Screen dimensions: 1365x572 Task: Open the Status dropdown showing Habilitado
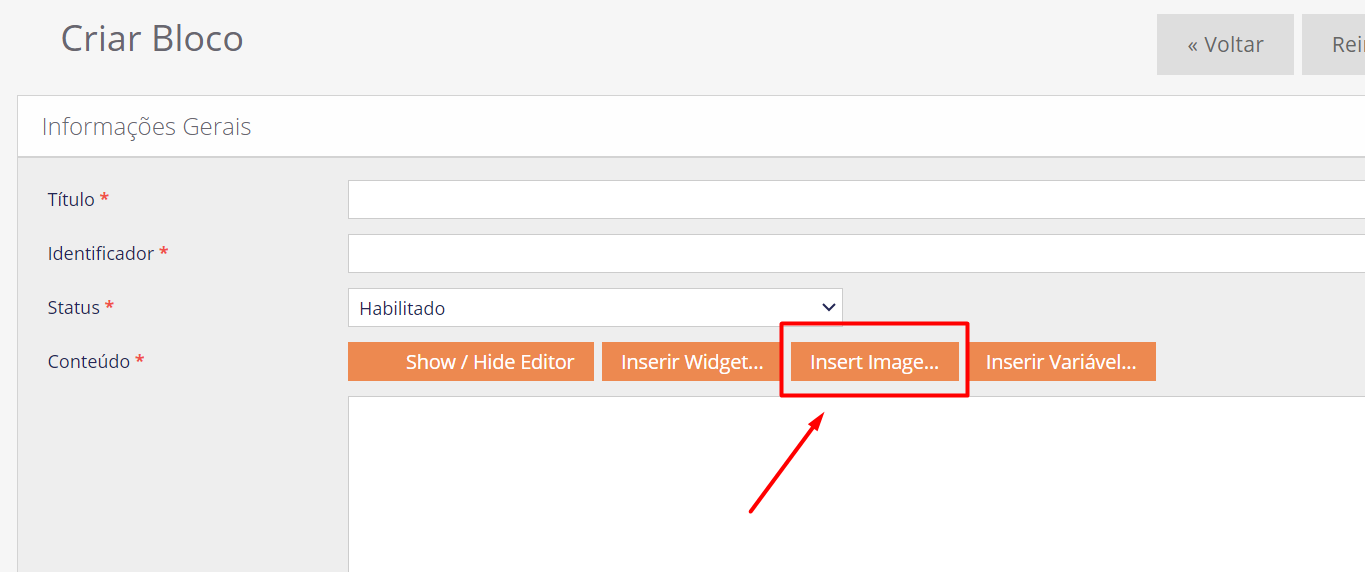click(595, 308)
